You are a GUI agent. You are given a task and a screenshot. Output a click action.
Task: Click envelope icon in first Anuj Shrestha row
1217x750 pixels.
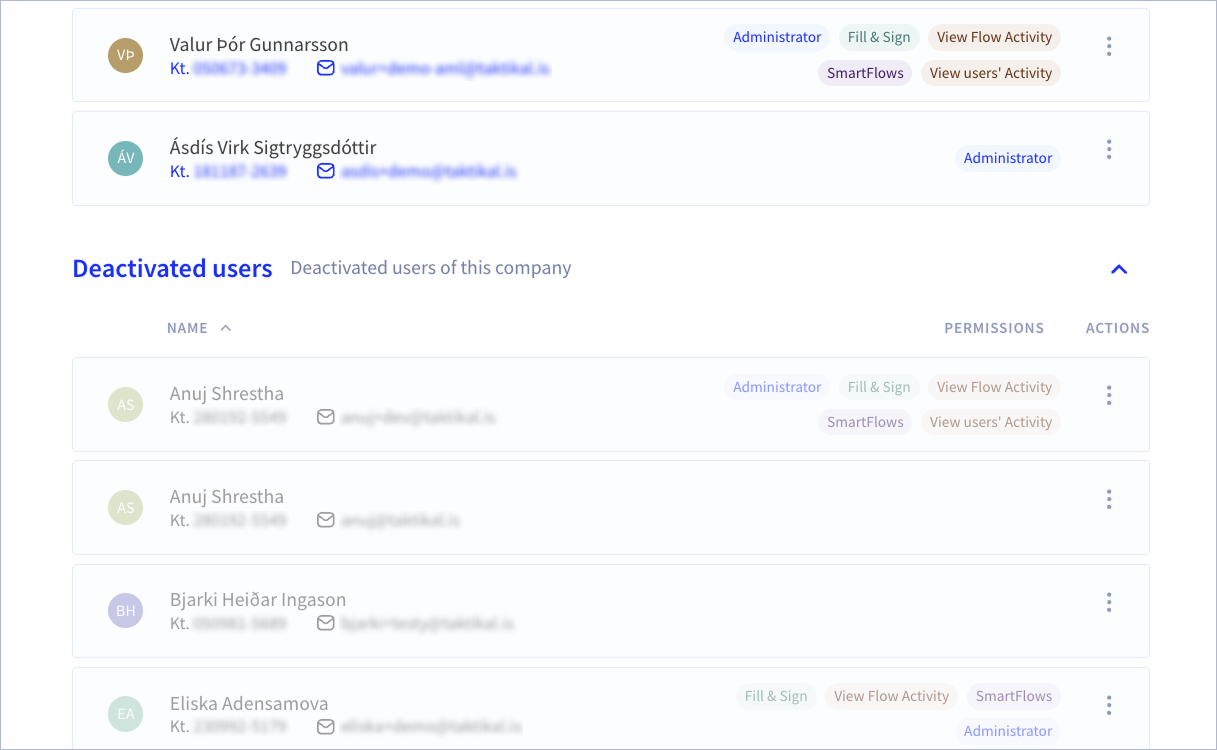[325, 417]
